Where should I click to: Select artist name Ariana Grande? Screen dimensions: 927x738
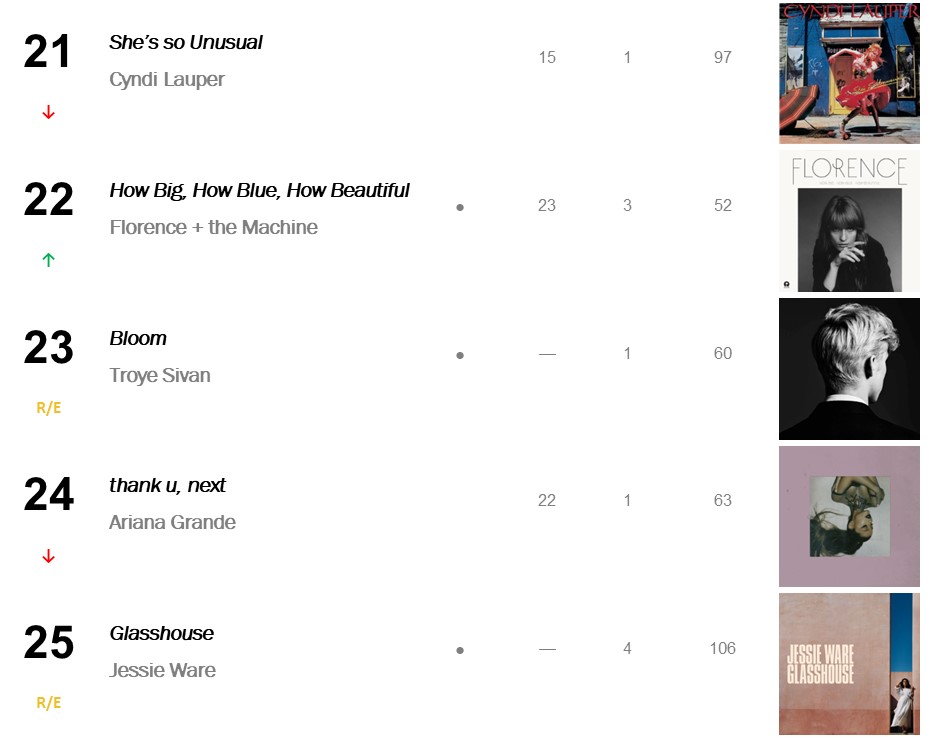coord(172,522)
